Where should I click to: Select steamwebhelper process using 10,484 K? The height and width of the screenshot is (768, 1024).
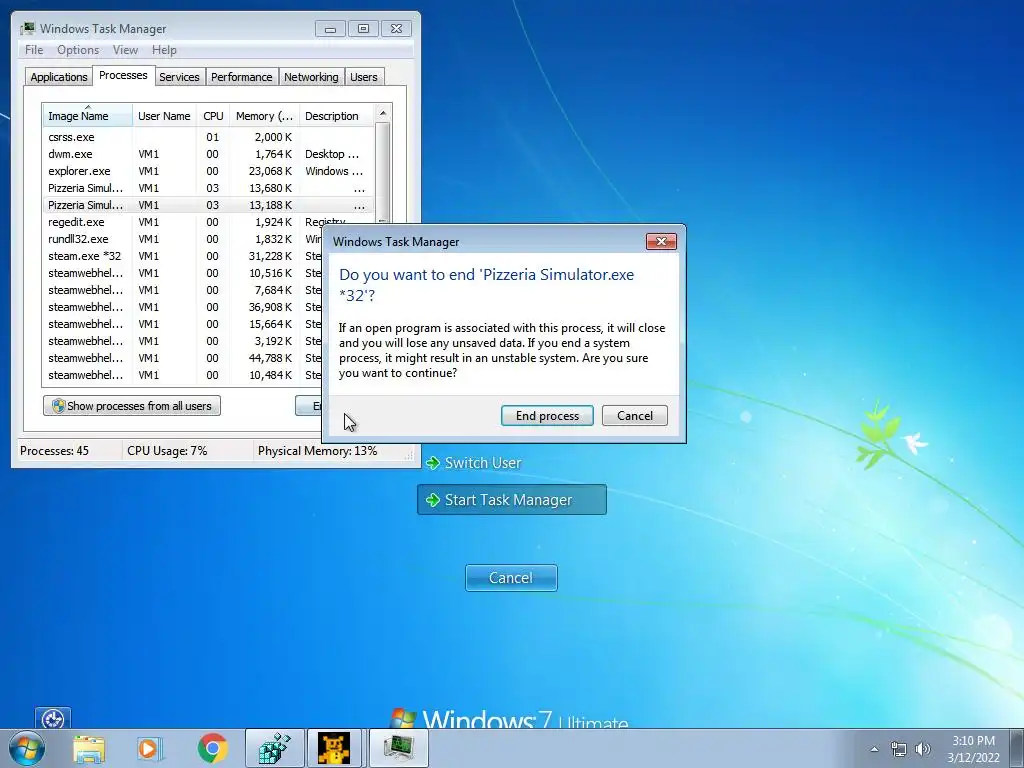click(x=183, y=375)
